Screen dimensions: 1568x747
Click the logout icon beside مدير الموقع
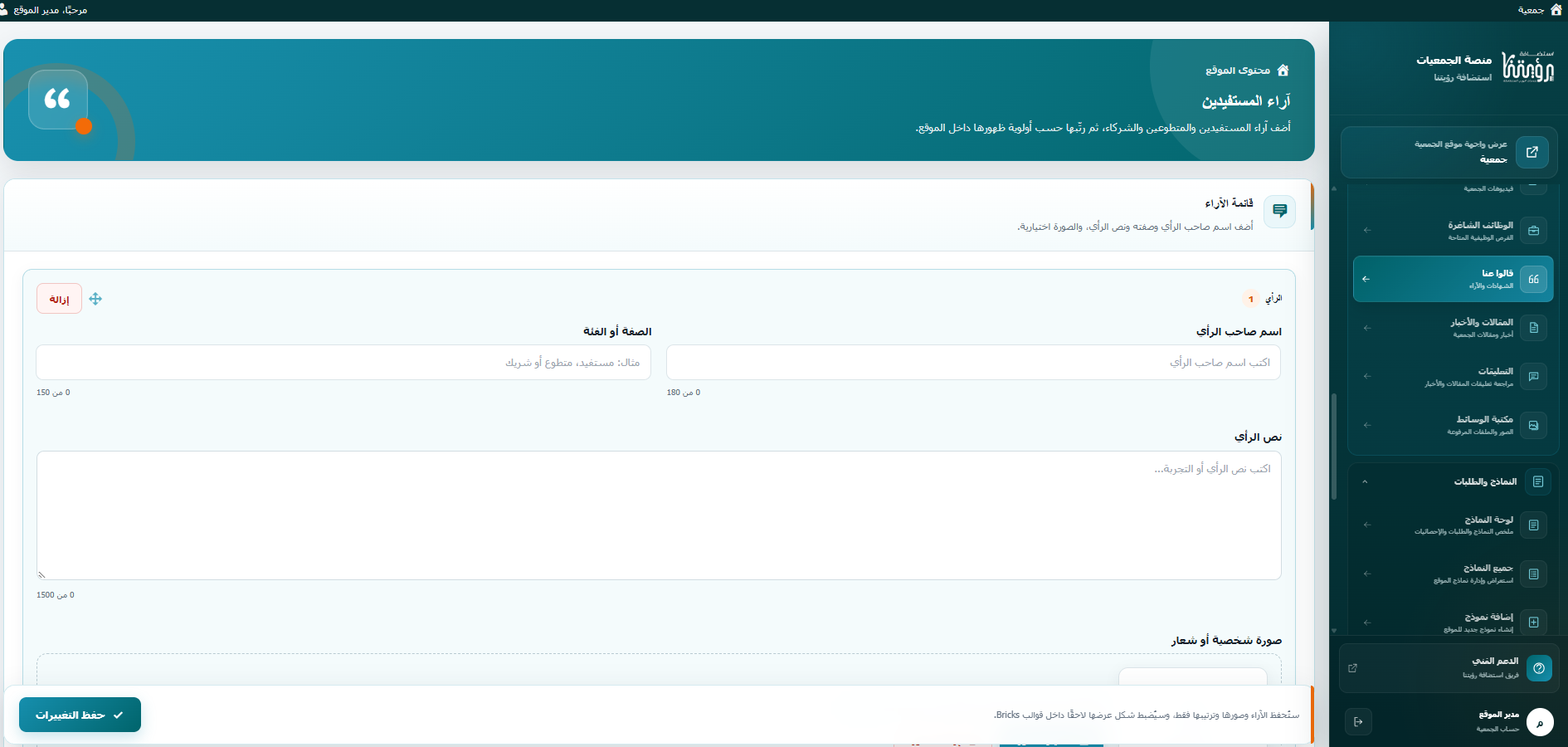[x=1358, y=721]
